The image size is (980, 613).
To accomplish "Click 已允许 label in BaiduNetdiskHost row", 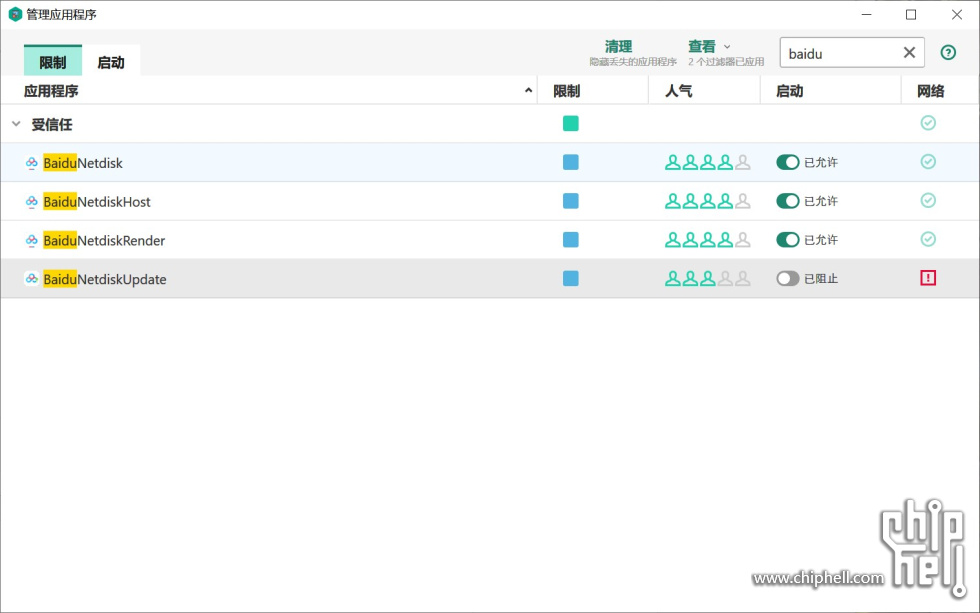I will 821,201.
